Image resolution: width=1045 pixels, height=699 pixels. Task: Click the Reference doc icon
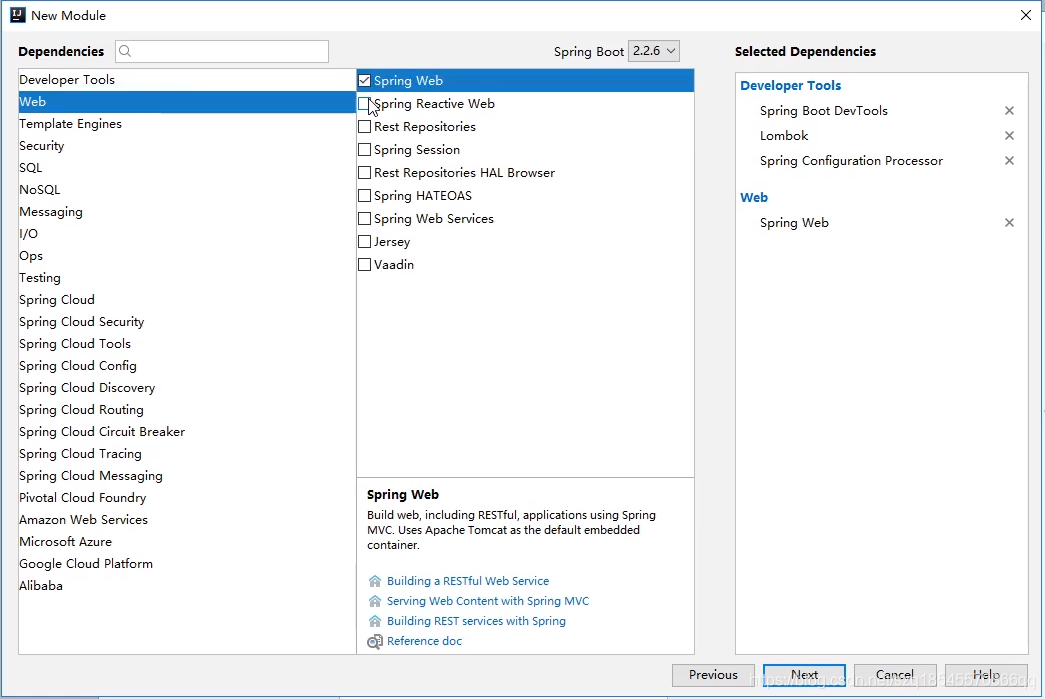[375, 642]
